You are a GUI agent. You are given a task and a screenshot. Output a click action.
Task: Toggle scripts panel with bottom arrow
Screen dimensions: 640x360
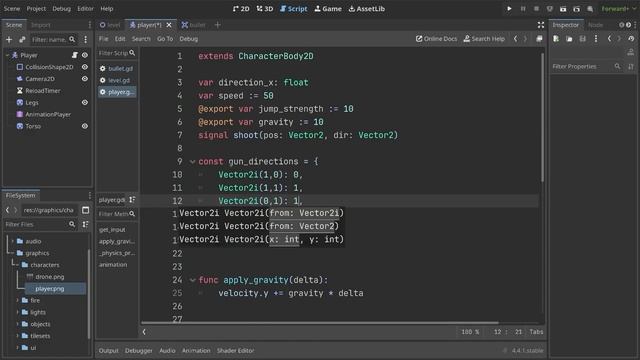[144, 332]
